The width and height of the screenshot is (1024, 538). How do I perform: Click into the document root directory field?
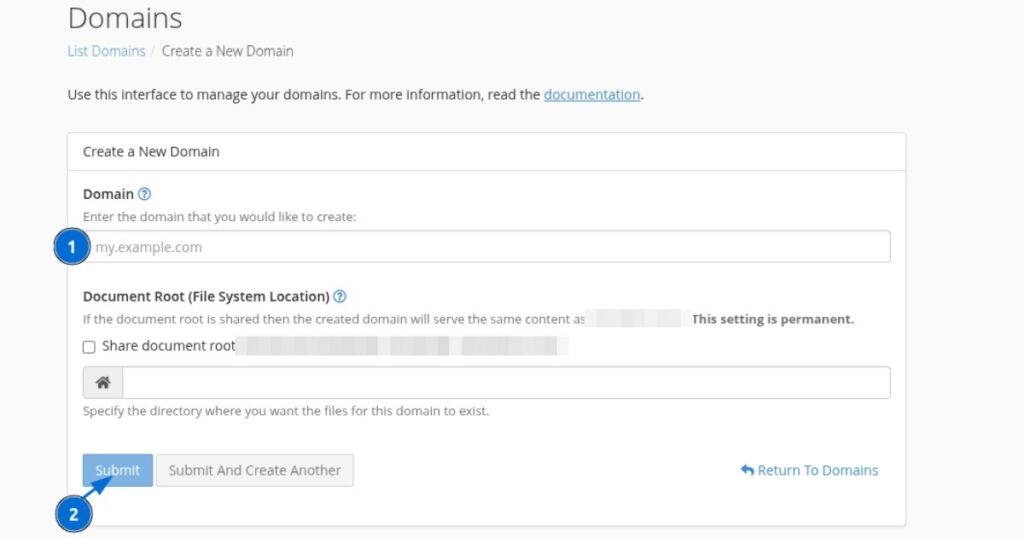505,383
